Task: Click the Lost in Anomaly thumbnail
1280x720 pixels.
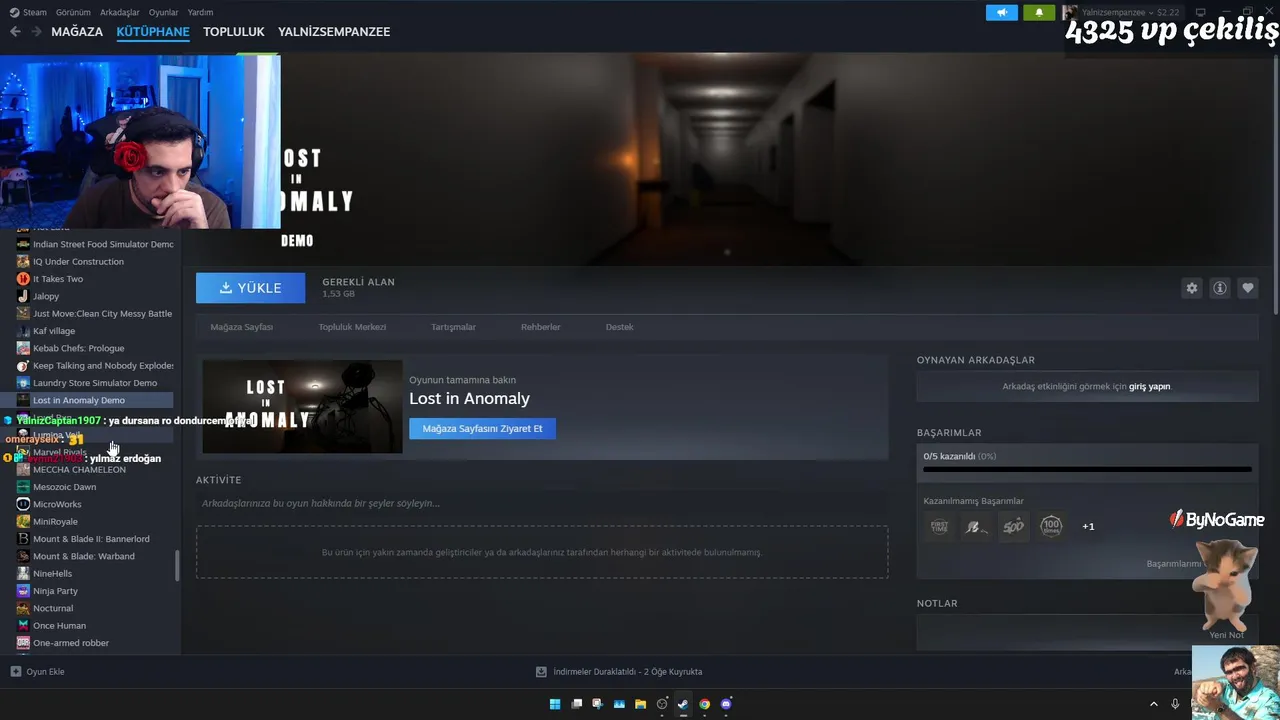Action: 302,407
